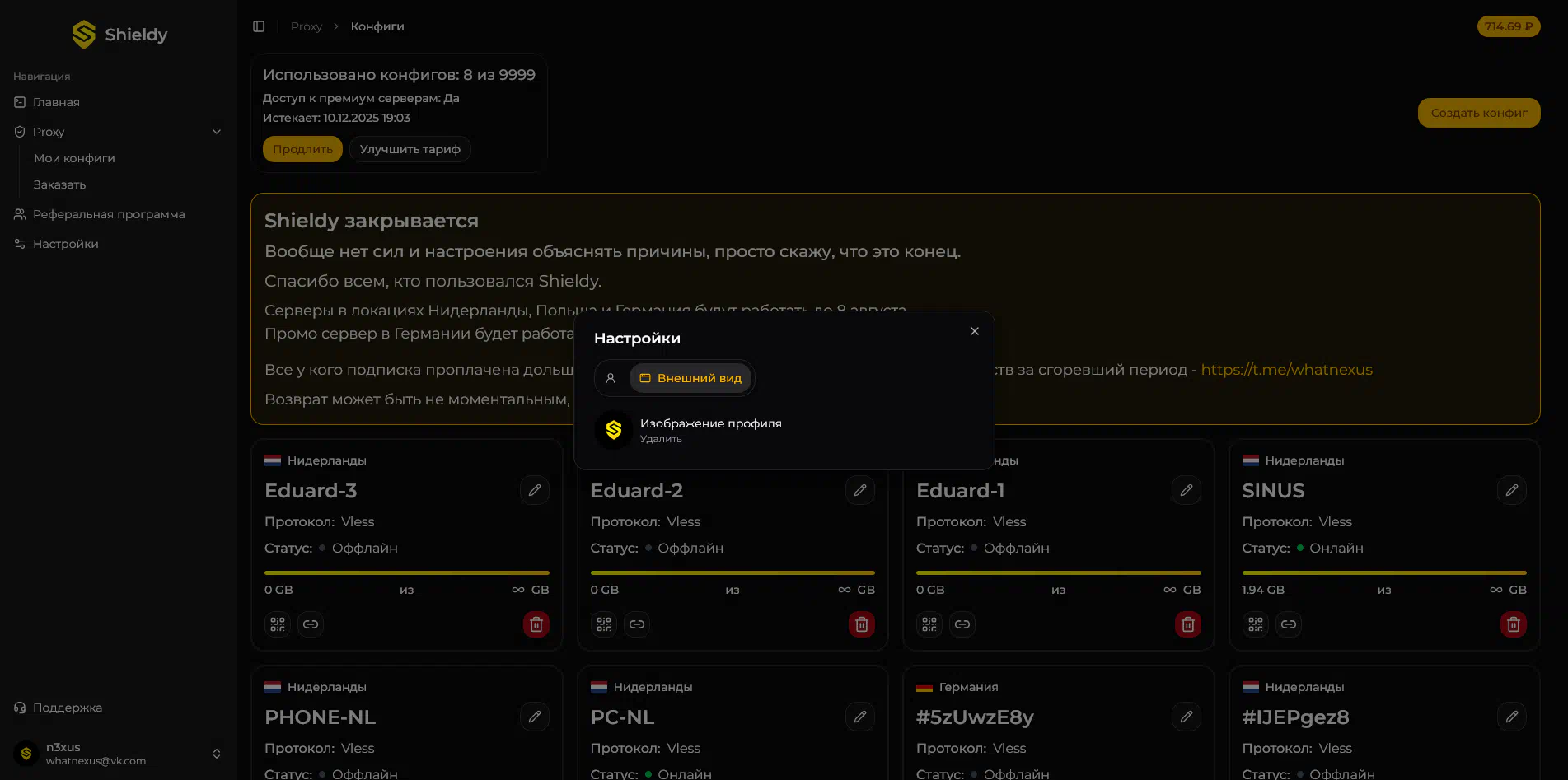Copy link for Eduard-2 config
The width and height of the screenshot is (1568, 780).
[x=637, y=624]
